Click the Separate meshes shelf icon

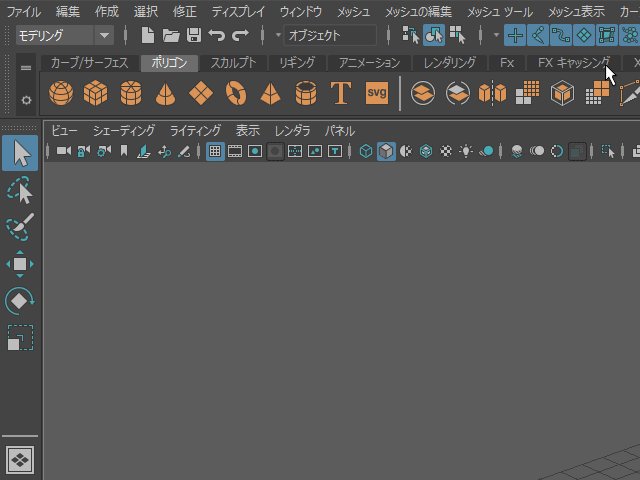[x=458, y=93]
